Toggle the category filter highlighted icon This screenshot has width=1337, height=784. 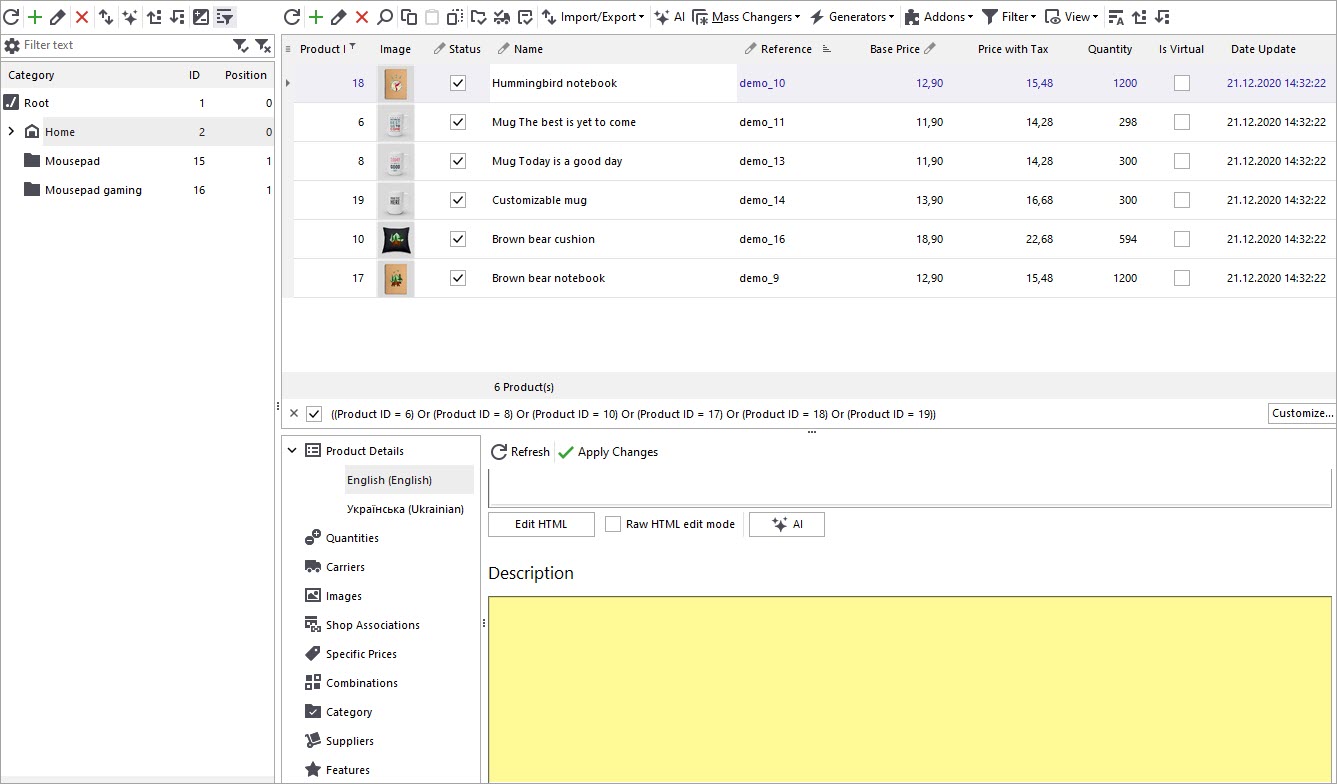pos(225,17)
